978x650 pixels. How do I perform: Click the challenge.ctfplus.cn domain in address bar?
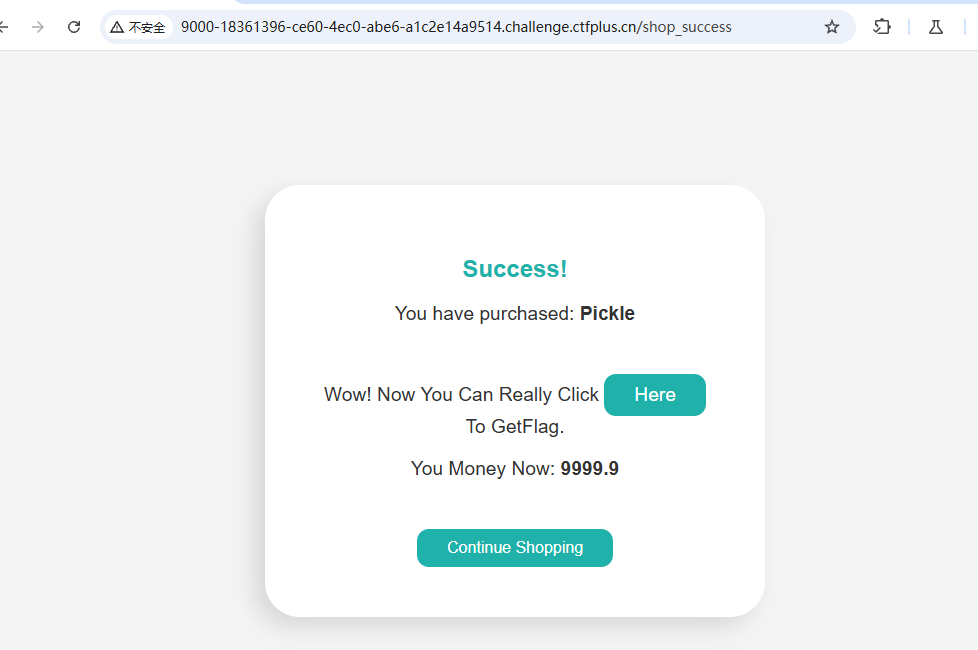coord(570,27)
